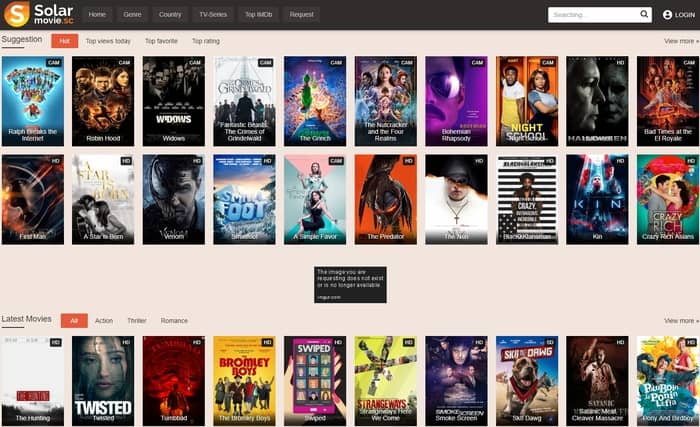
Task: Open the Bohemian Rhapsody poster
Action: tap(456, 101)
